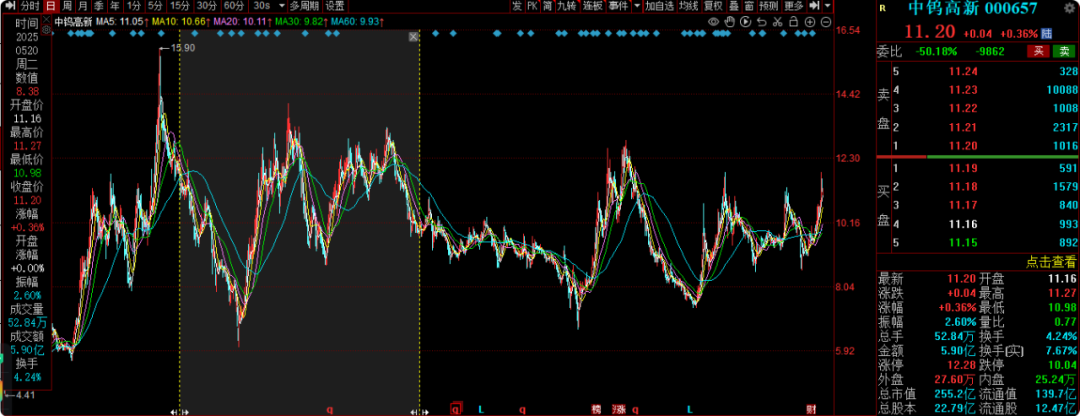The width and height of the screenshot is (1080, 416).
Task: Select the MA10: 10.66 indicator label
Action: pos(180,22)
